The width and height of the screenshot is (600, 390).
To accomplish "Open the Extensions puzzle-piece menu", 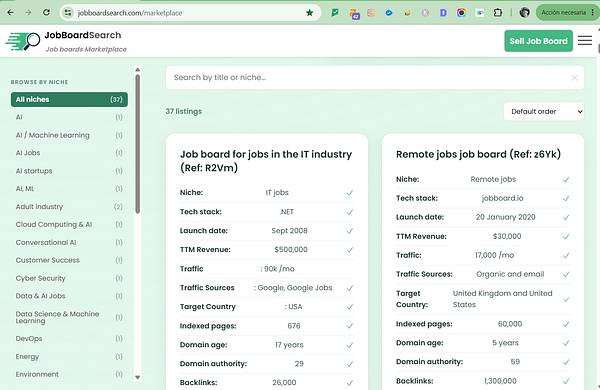I will (497, 13).
